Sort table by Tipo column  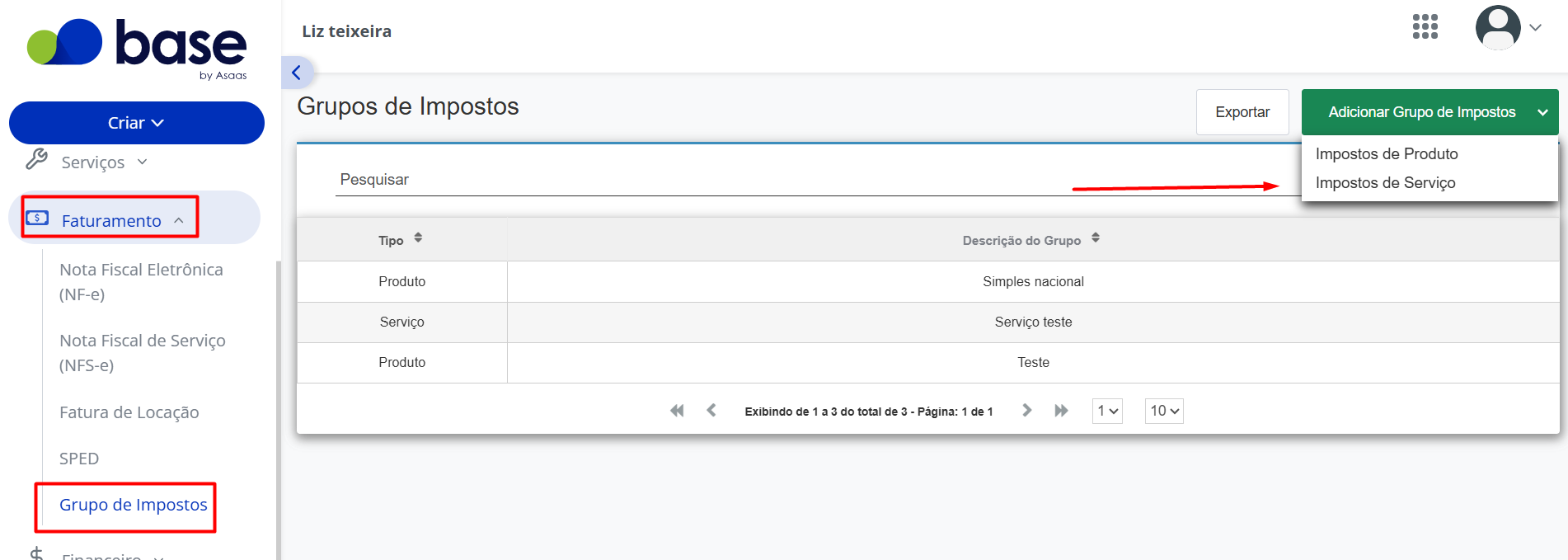401,239
